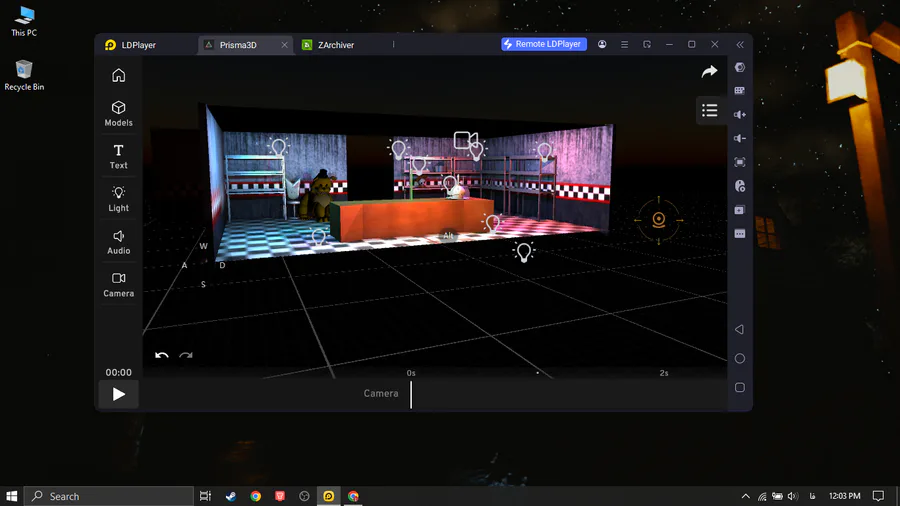Undo the last action
The width and height of the screenshot is (900, 506).
click(x=161, y=355)
